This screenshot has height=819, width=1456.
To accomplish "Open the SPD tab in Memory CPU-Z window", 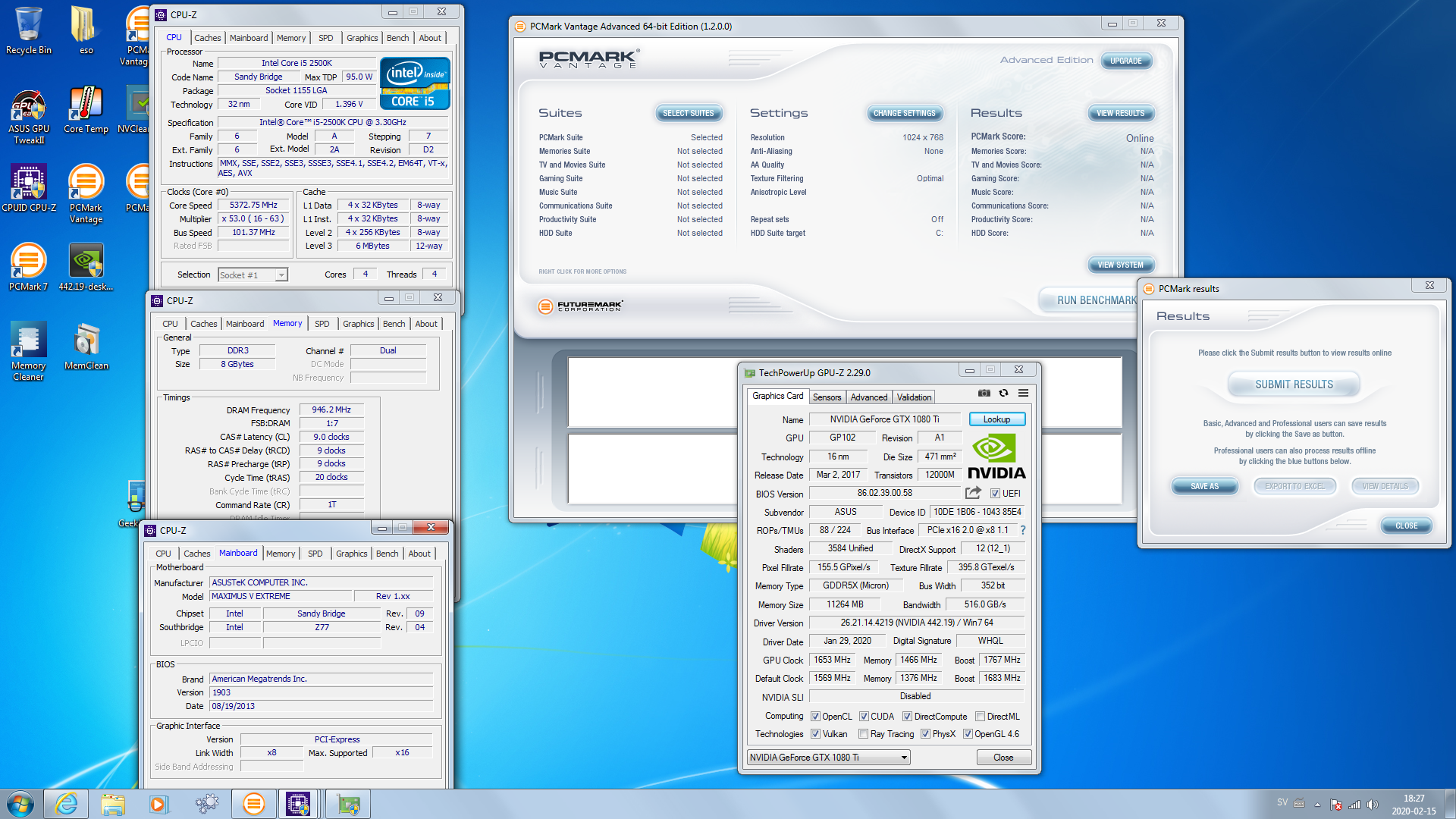I will tap(322, 324).
